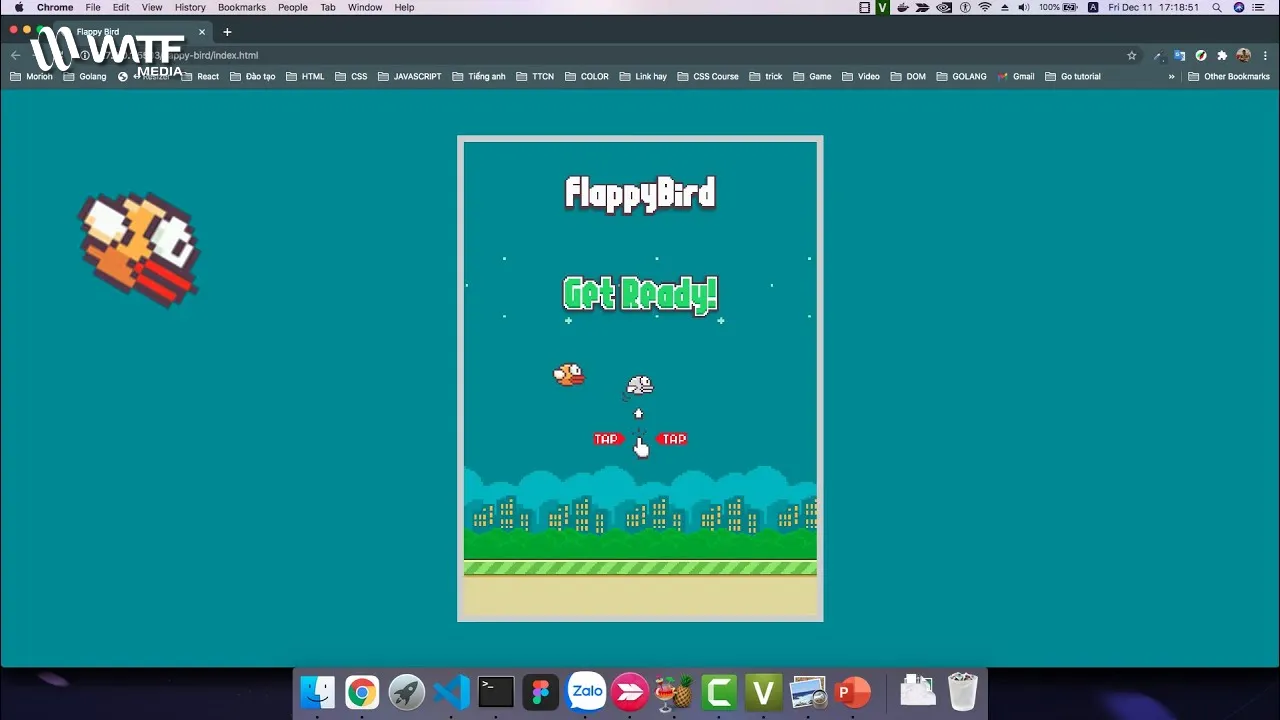Open the Window menu
1280x720 pixels.
pyautogui.click(x=365, y=7)
